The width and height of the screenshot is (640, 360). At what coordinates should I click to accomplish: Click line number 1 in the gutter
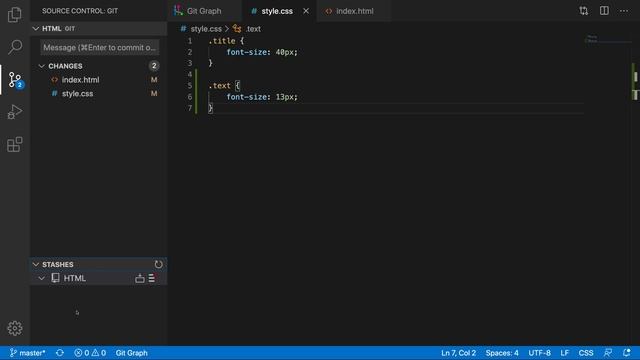pyautogui.click(x=189, y=41)
